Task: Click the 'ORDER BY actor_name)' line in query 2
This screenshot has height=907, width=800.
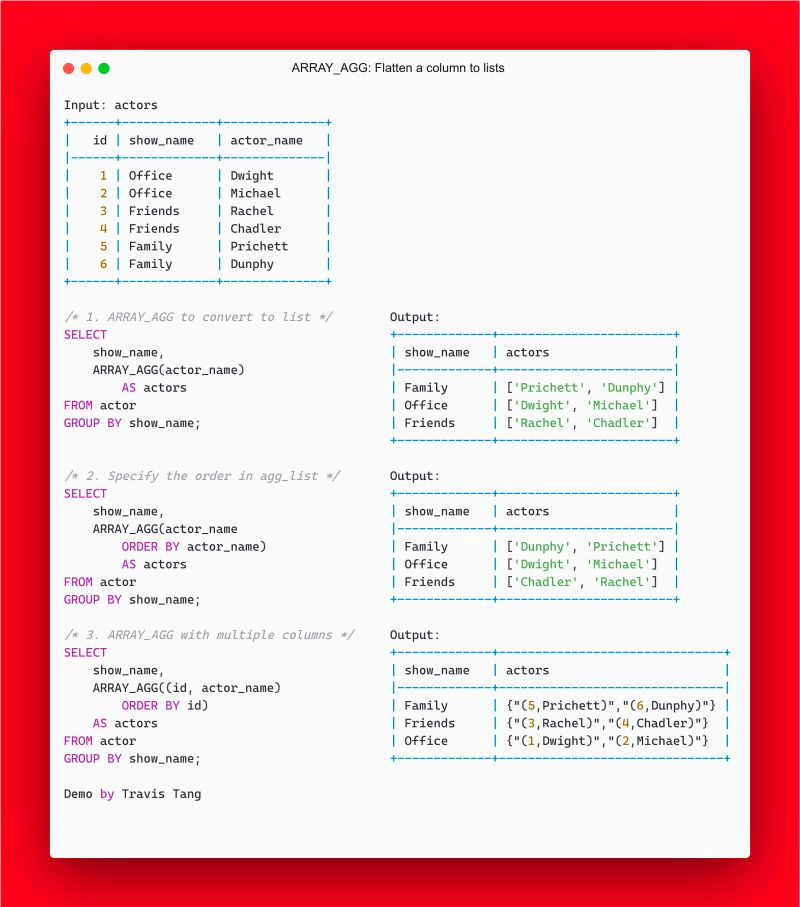Action: point(194,547)
